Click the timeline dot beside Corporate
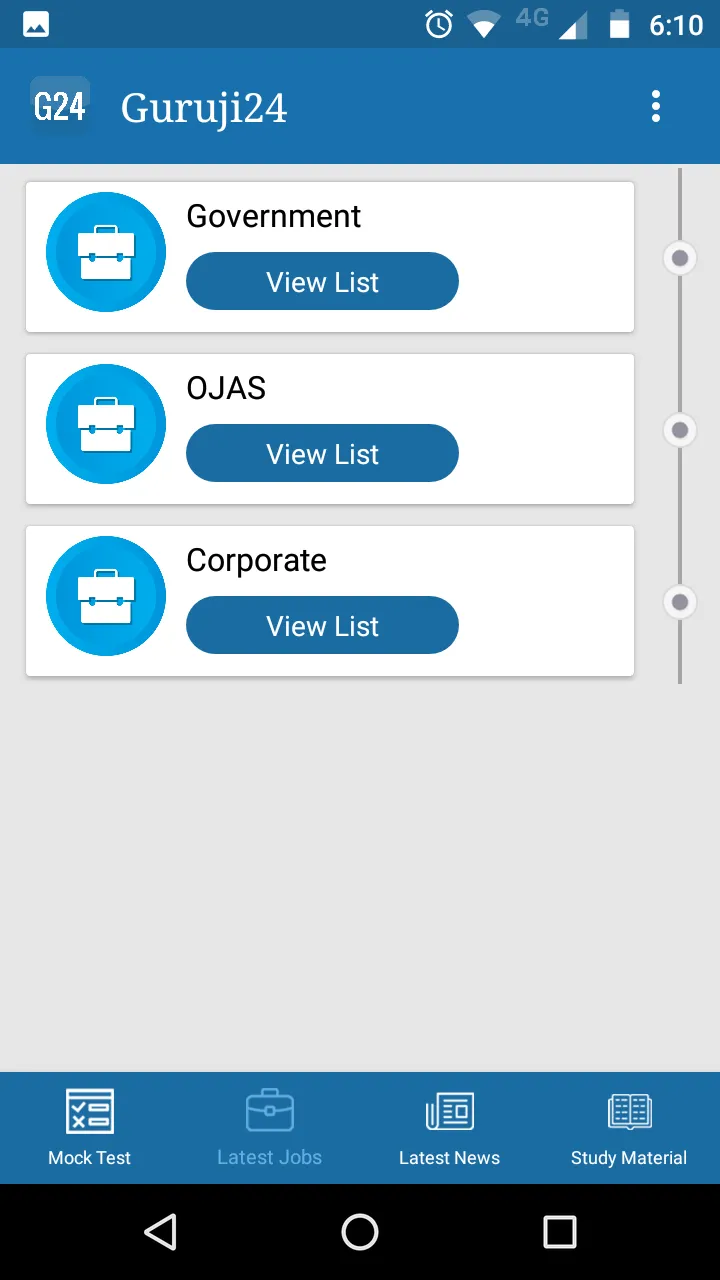 [x=680, y=603]
